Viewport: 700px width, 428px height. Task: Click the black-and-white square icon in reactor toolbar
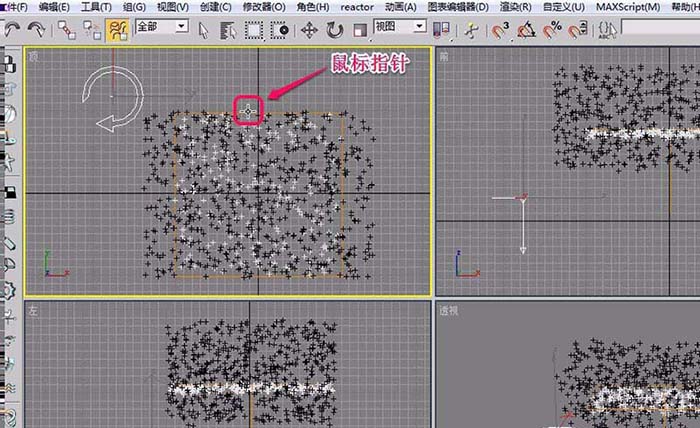point(9,192)
